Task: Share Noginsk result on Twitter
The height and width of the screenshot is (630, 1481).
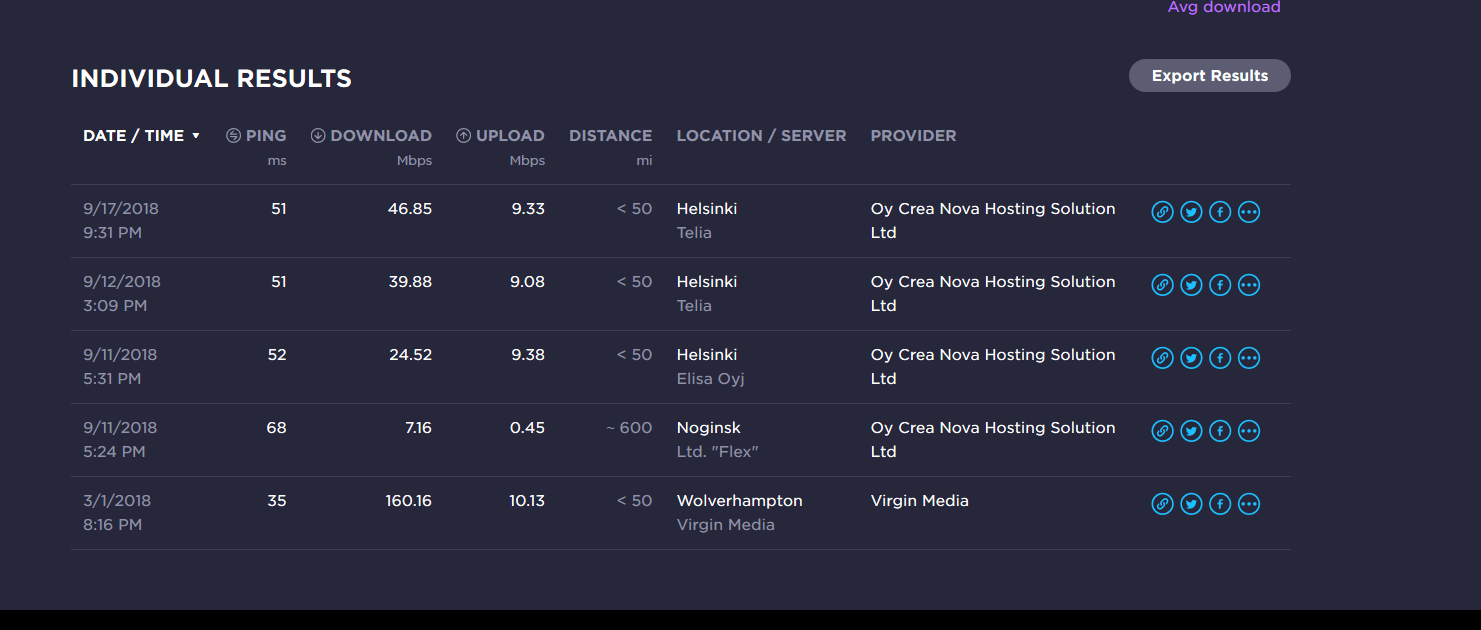Action: 1191,431
